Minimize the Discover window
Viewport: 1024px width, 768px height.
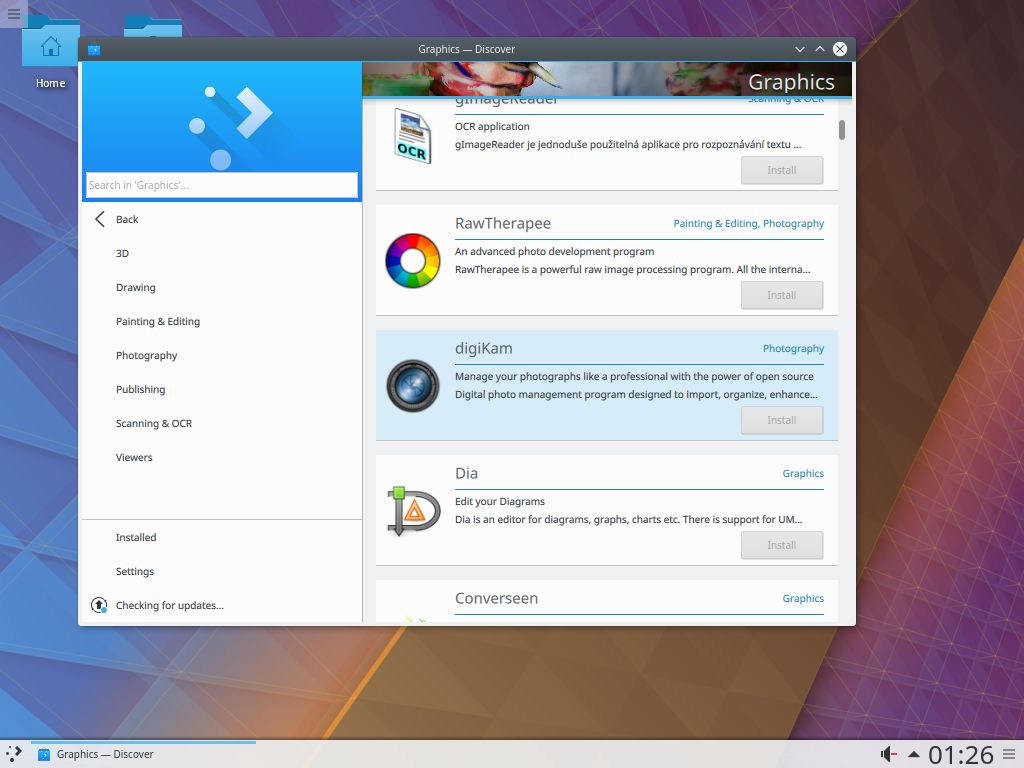[799, 50]
